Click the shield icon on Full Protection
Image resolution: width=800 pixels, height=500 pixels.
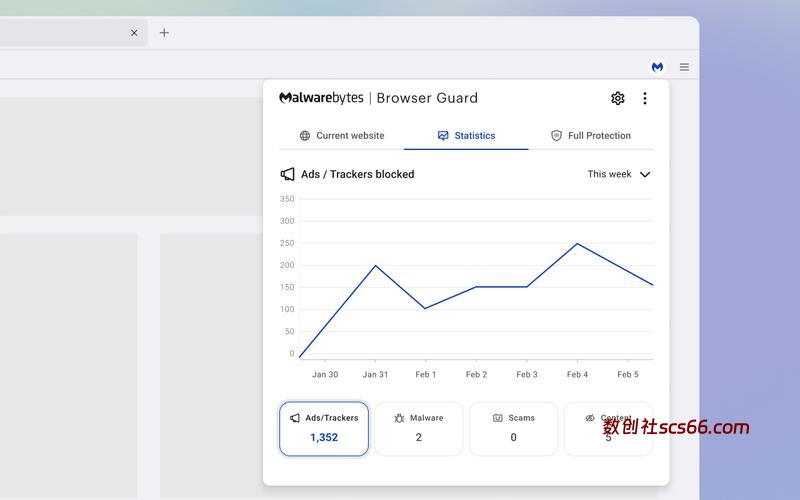pyautogui.click(x=556, y=136)
